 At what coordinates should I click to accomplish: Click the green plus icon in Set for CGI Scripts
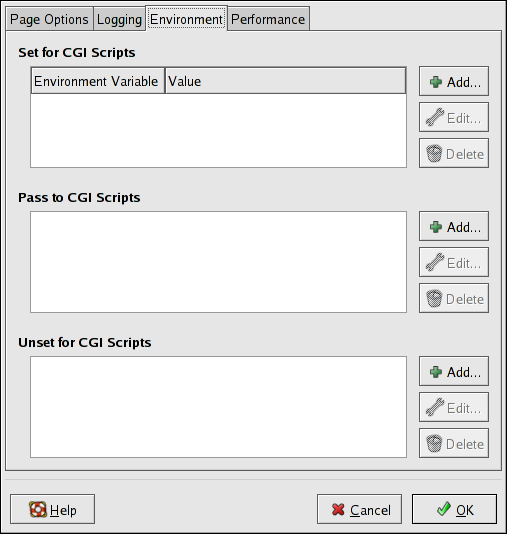point(435,82)
